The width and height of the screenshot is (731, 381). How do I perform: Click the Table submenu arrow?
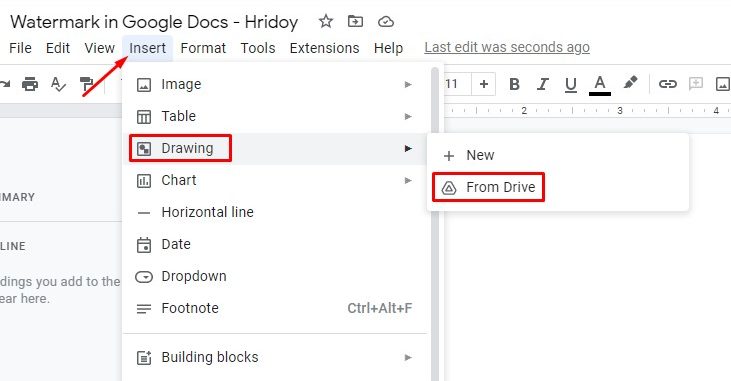[x=408, y=116]
